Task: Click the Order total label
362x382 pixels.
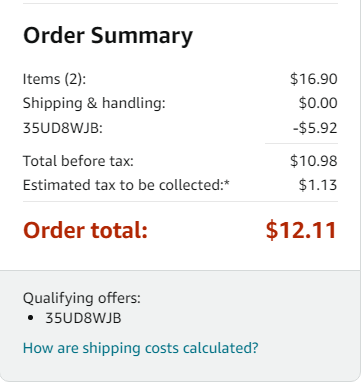Action: point(85,230)
